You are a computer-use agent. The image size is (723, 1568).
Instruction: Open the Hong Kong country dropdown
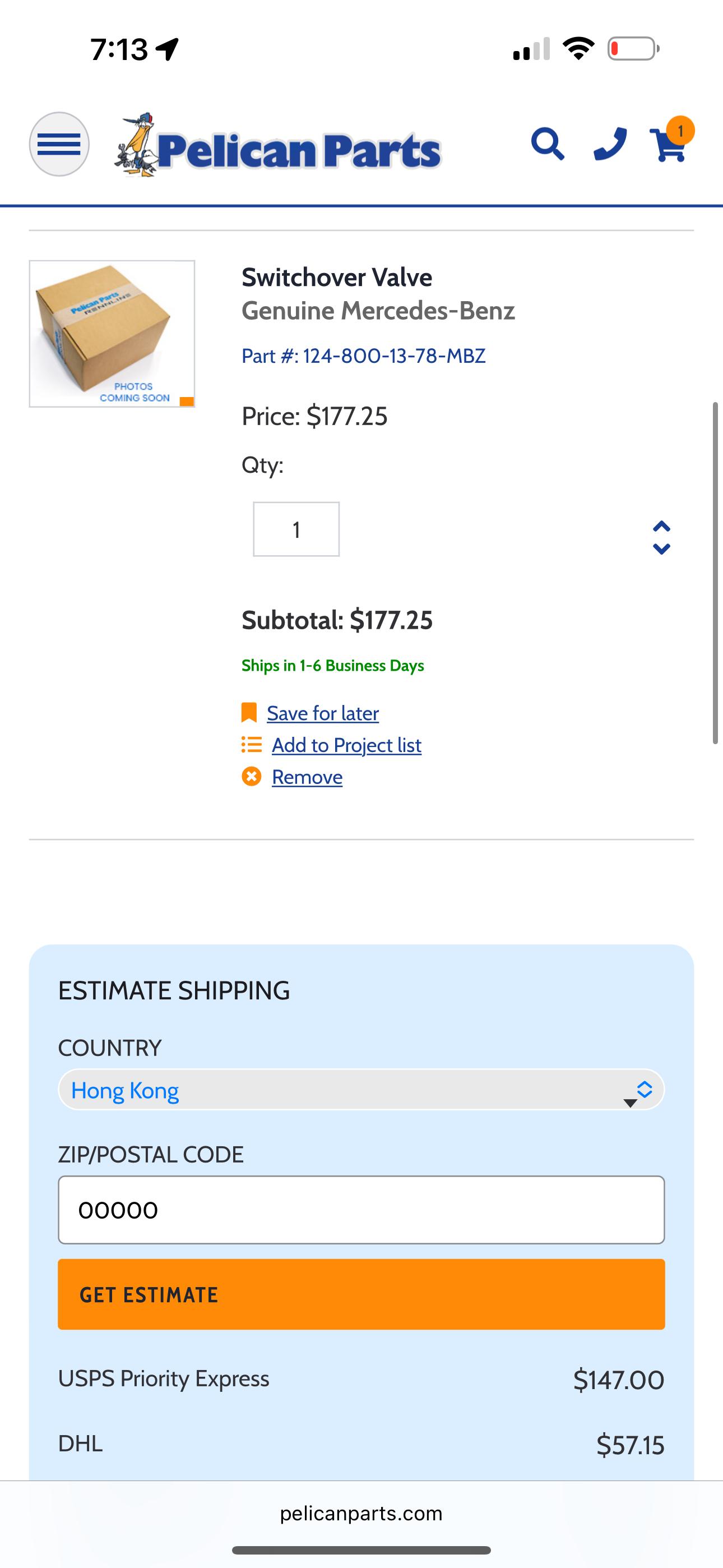point(361,1090)
